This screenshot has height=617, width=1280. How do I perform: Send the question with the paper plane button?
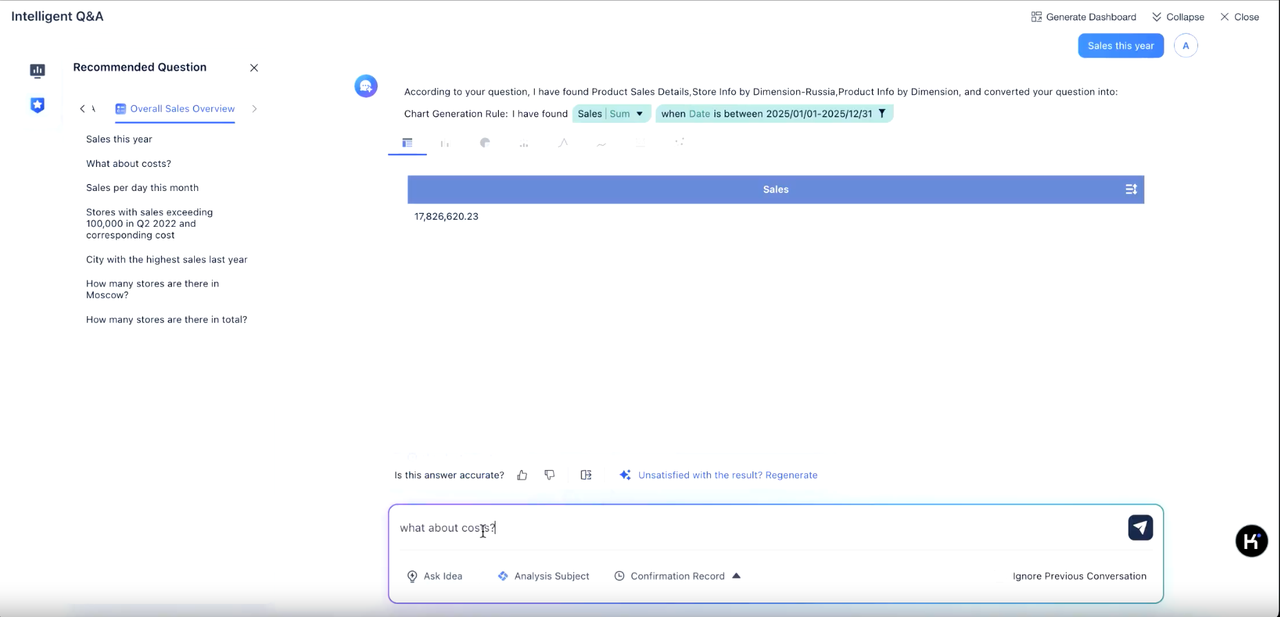[1140, 528]
